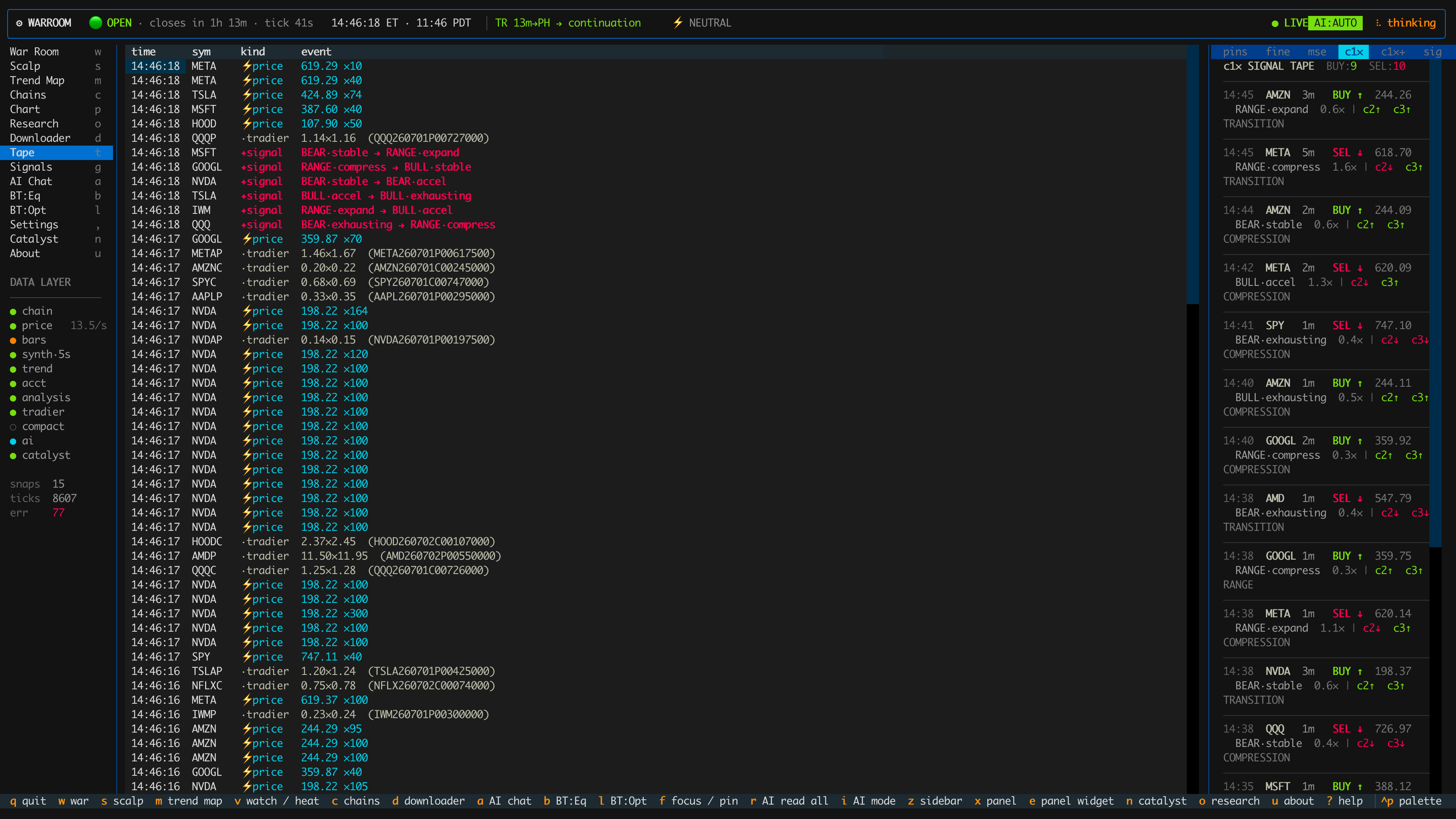Viewport: 1456px width, 819px height.
Task: Open help from the footer '?' shortcut
Action: tap(1345, 801)
